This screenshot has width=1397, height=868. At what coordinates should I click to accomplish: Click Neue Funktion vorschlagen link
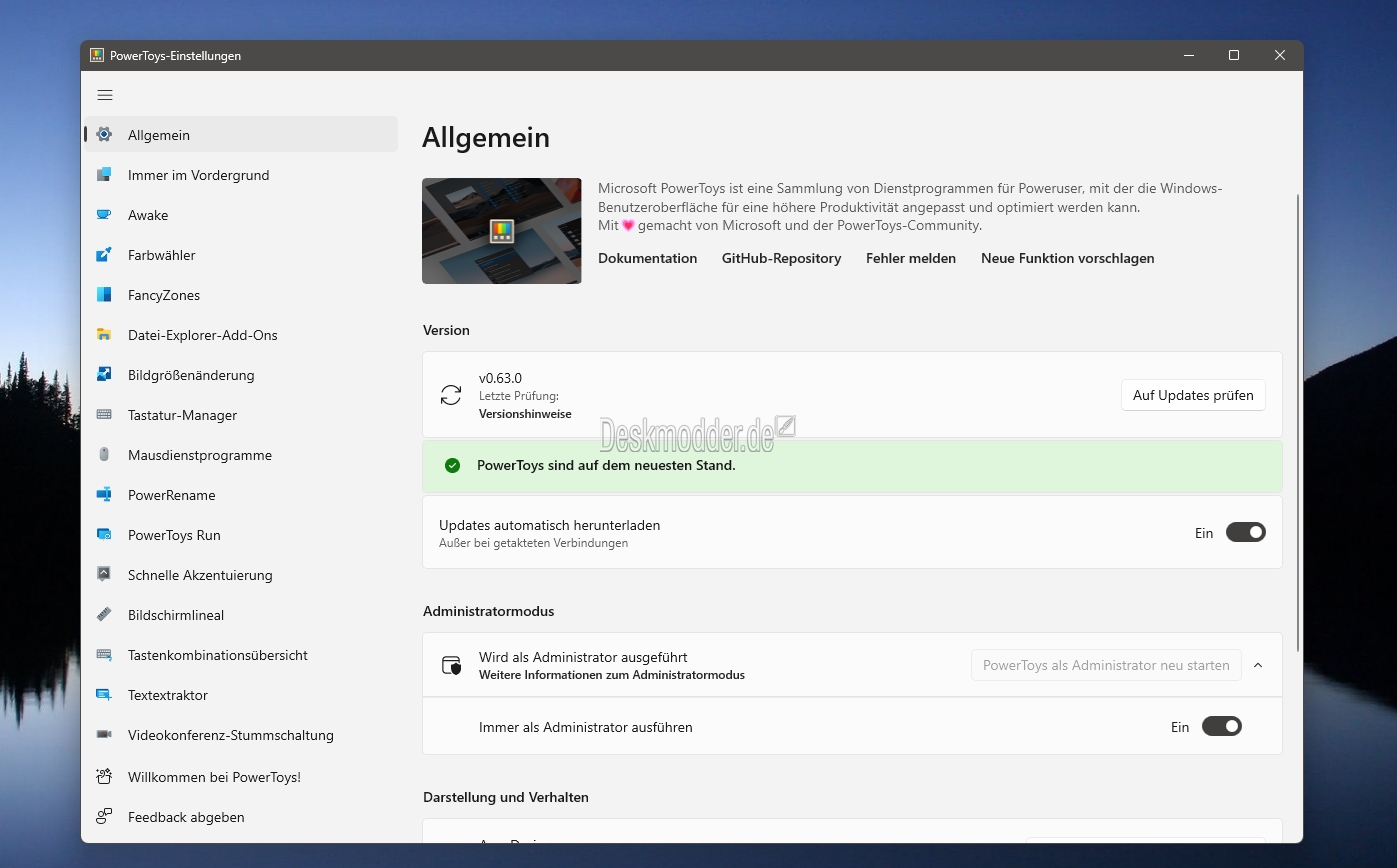click(1068, 258)
